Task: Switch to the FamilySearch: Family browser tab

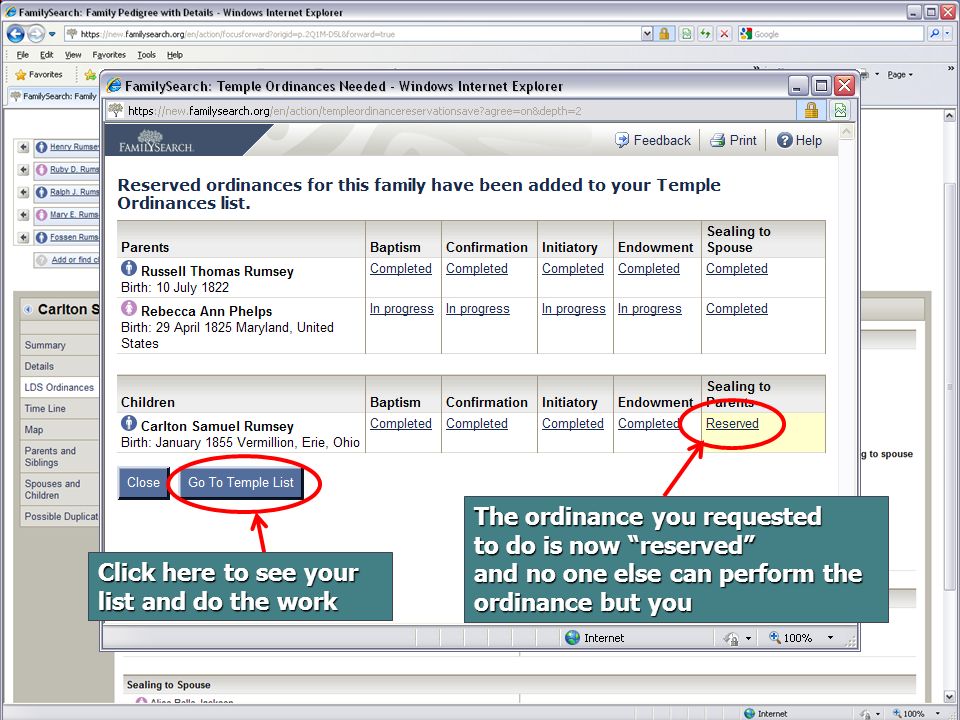Action: coord(54,96)
